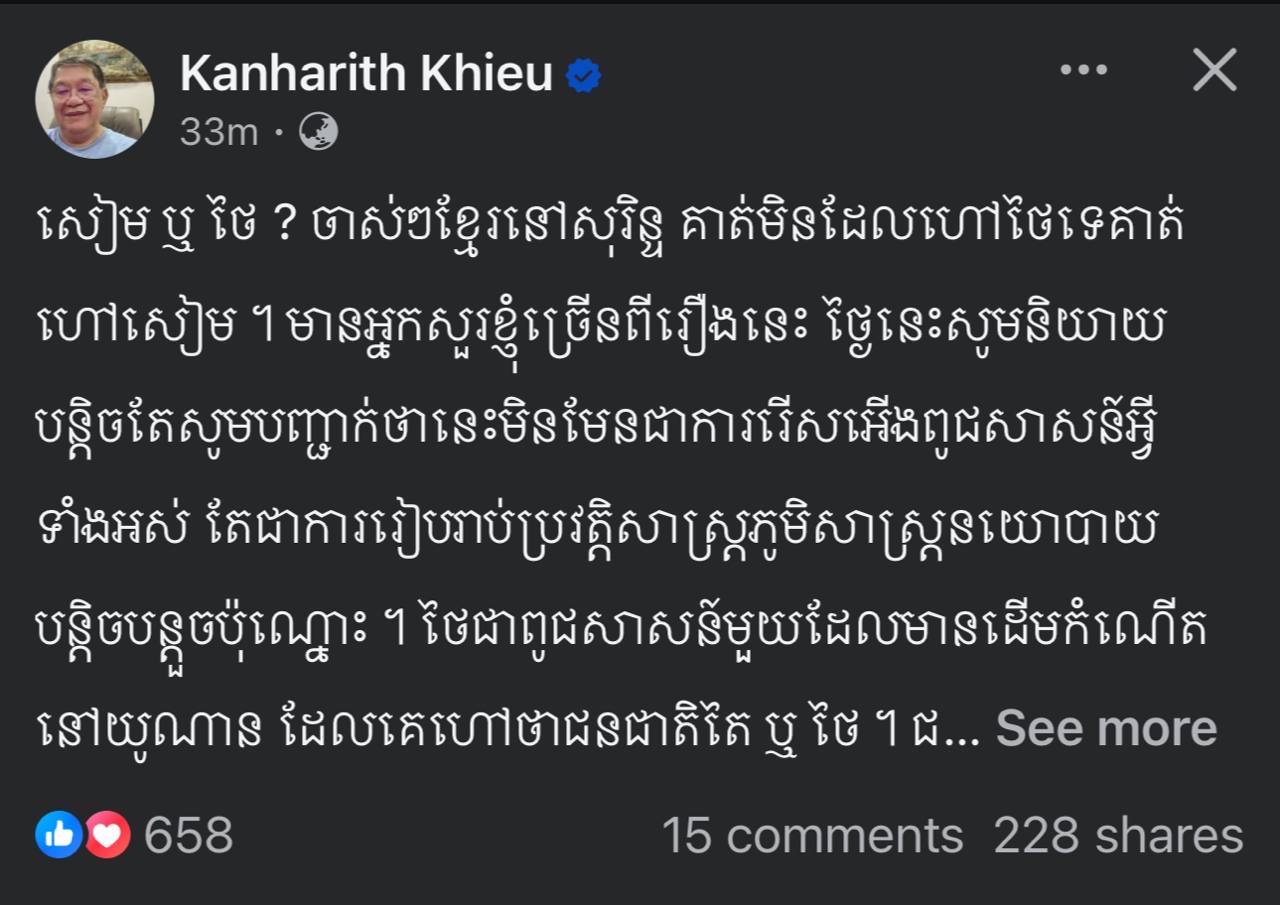This screenshot has width=1280, height=905.
Task: Click the blue thumbs-up Like reaction icon
Action: (58, 835)
